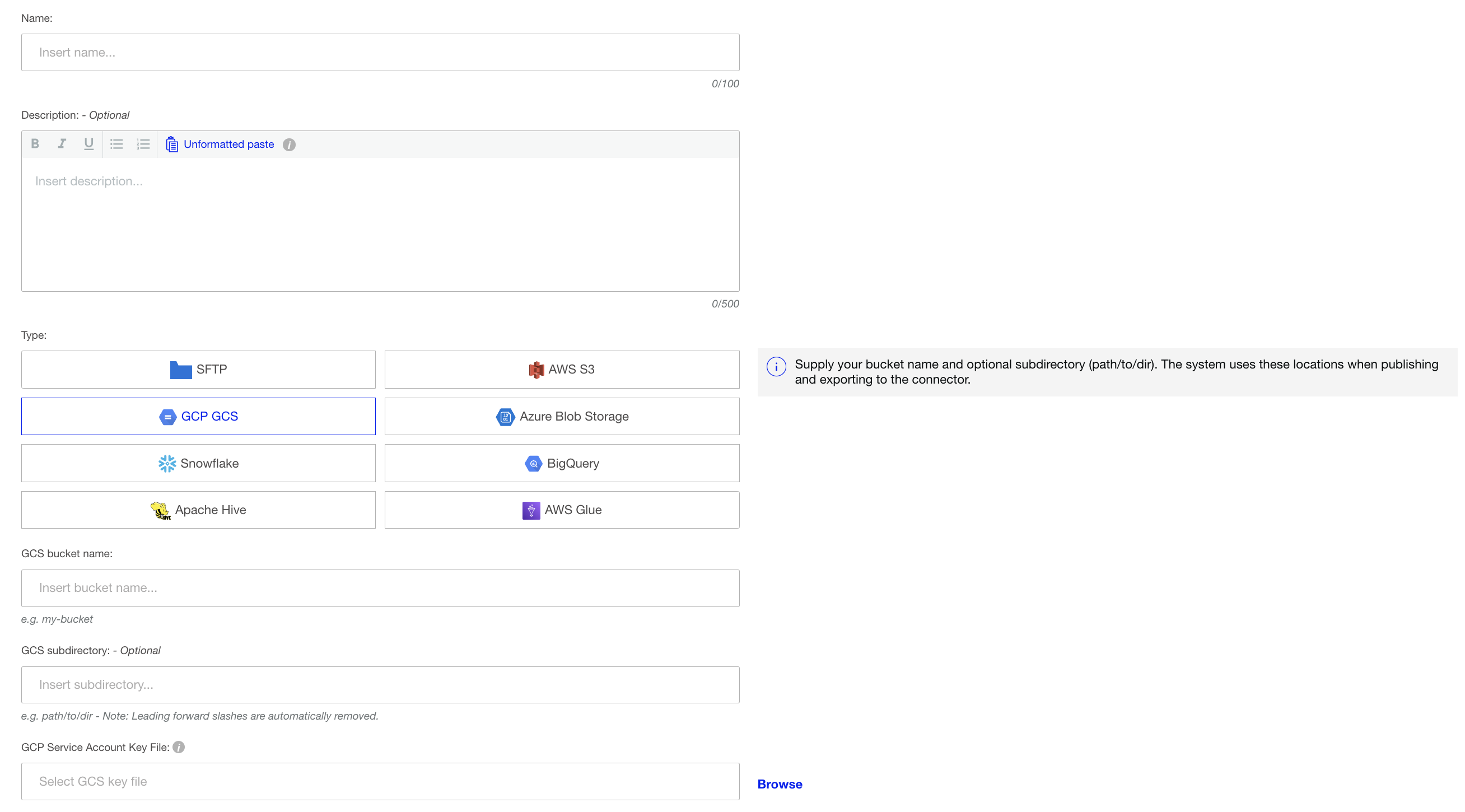Focus the GCS bucket name field
The height and width of the screenshot is (812, 1465).
click(x=380, y=588)
